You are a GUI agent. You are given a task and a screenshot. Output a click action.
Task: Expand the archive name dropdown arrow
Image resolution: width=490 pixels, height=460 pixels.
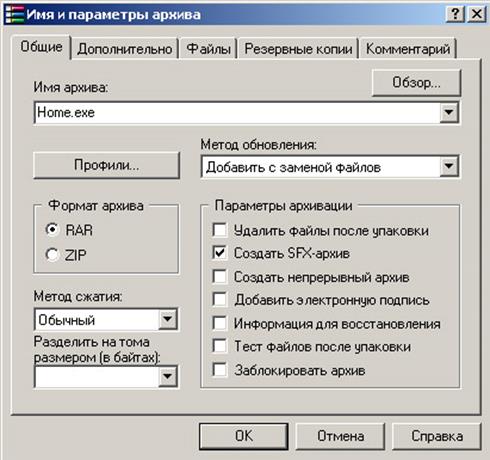pos(449,112)
